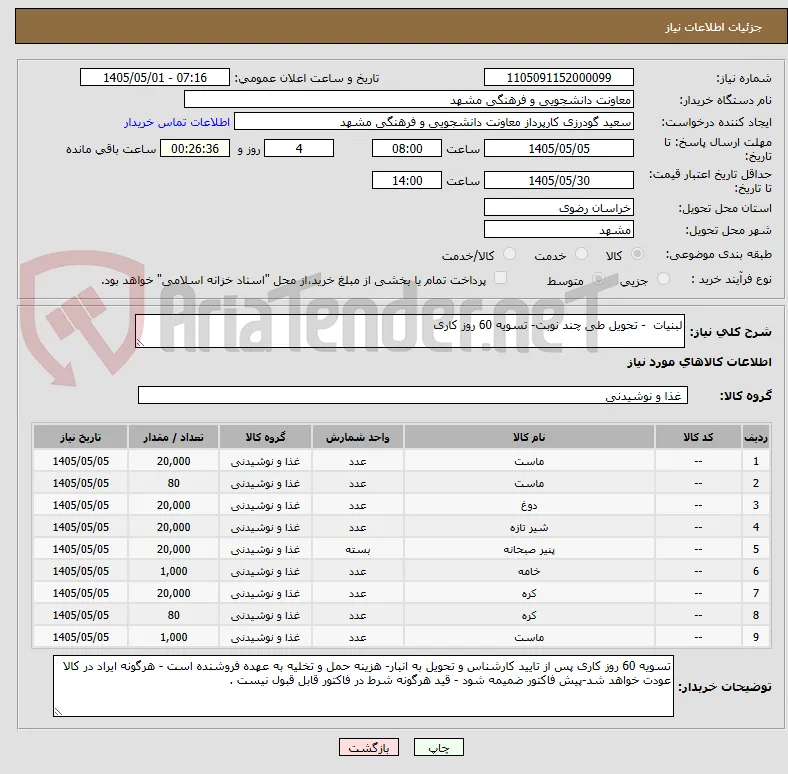Click the announcement date field 1405/05/01 - 07:16

[x=155, y=77]
